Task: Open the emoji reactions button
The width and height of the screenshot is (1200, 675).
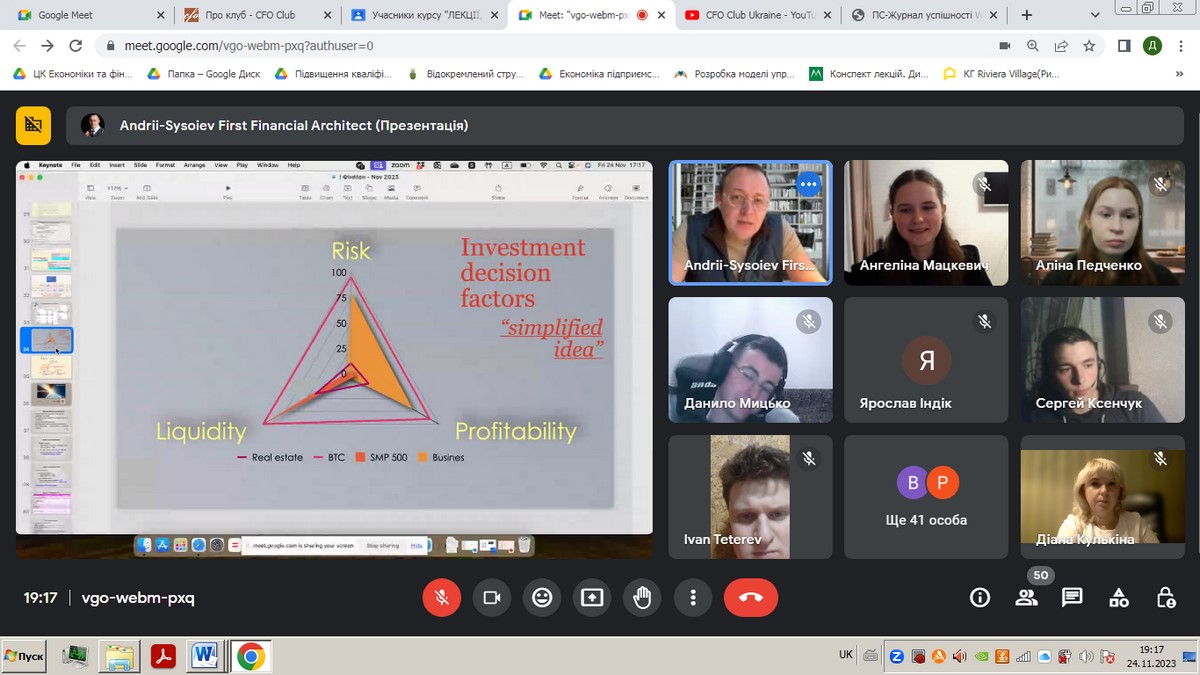Action: (542, 597)
